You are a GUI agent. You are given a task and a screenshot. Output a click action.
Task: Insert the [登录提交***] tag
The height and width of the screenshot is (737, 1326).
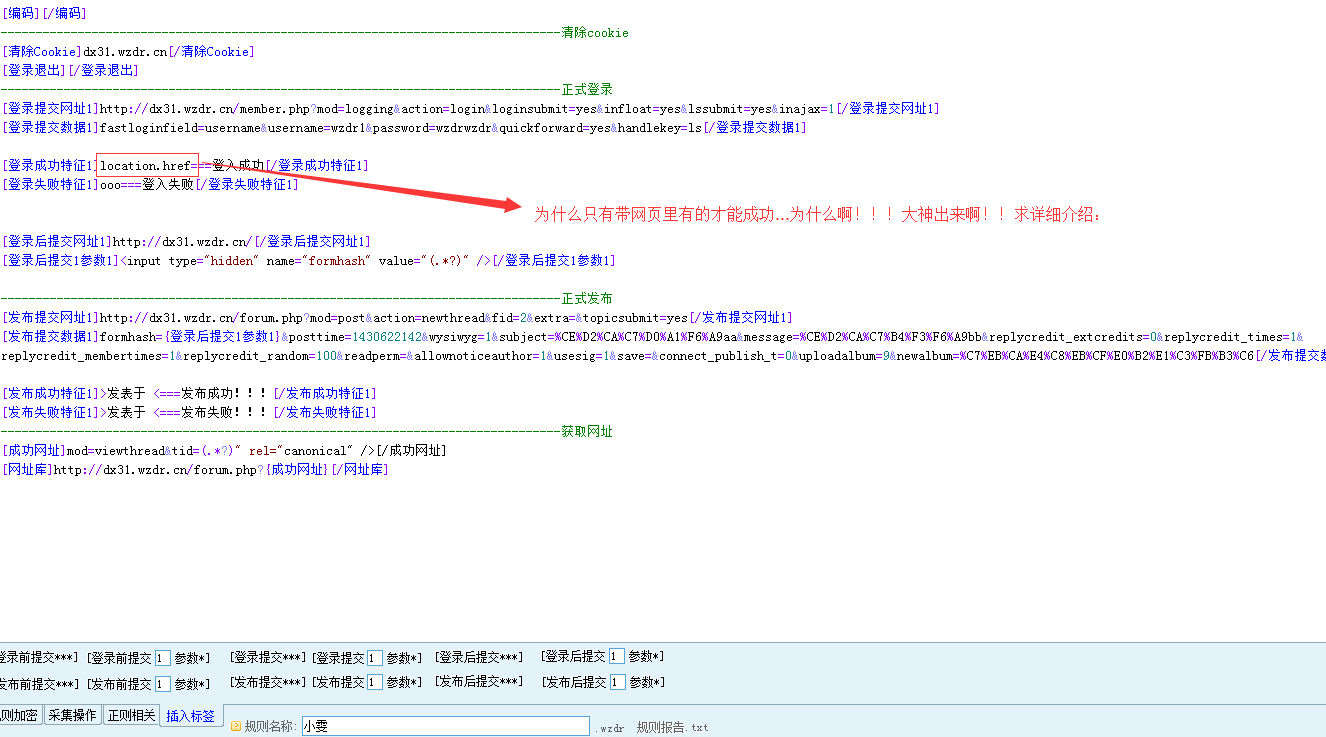(267, 657)
